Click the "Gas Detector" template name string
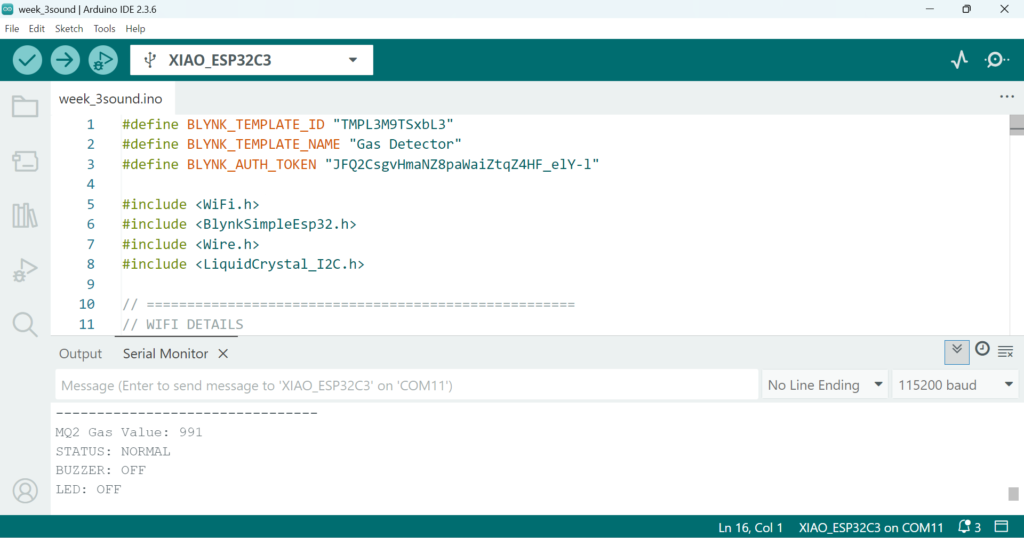This screenshot has height=538, width=1024. tap(405, 144)
